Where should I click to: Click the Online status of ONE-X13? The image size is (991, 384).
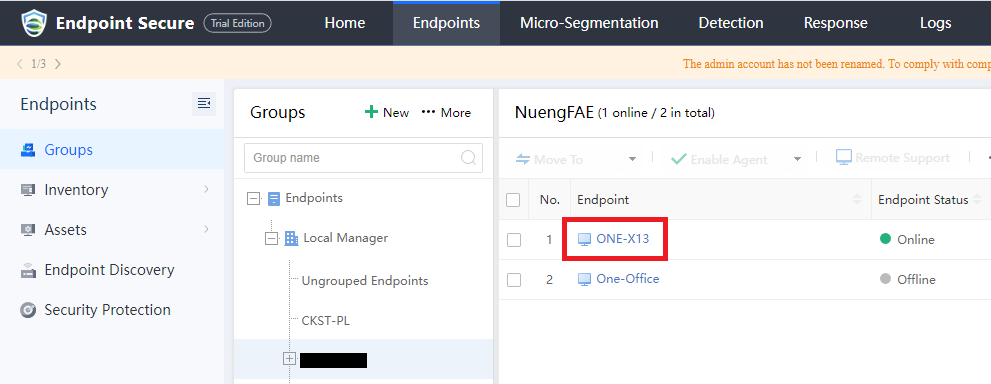pyautogui.click(x=907, y=239)
